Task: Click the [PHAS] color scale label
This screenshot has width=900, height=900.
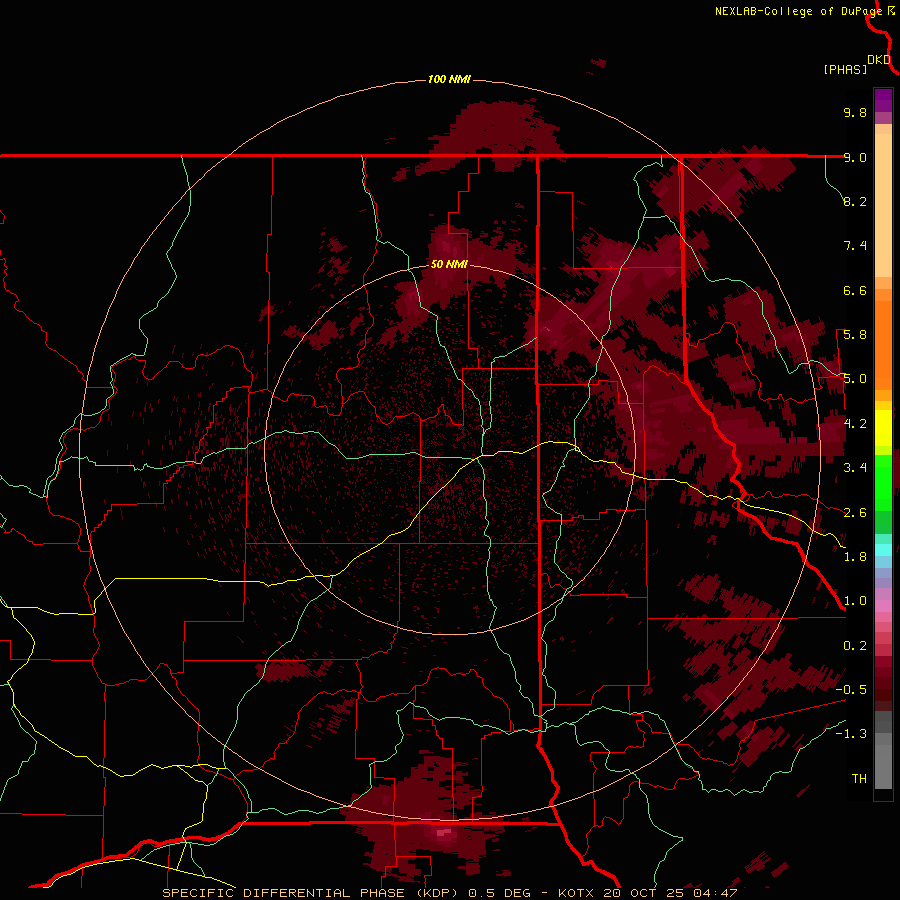Action: pyautogui.click(x=845, y=69)
